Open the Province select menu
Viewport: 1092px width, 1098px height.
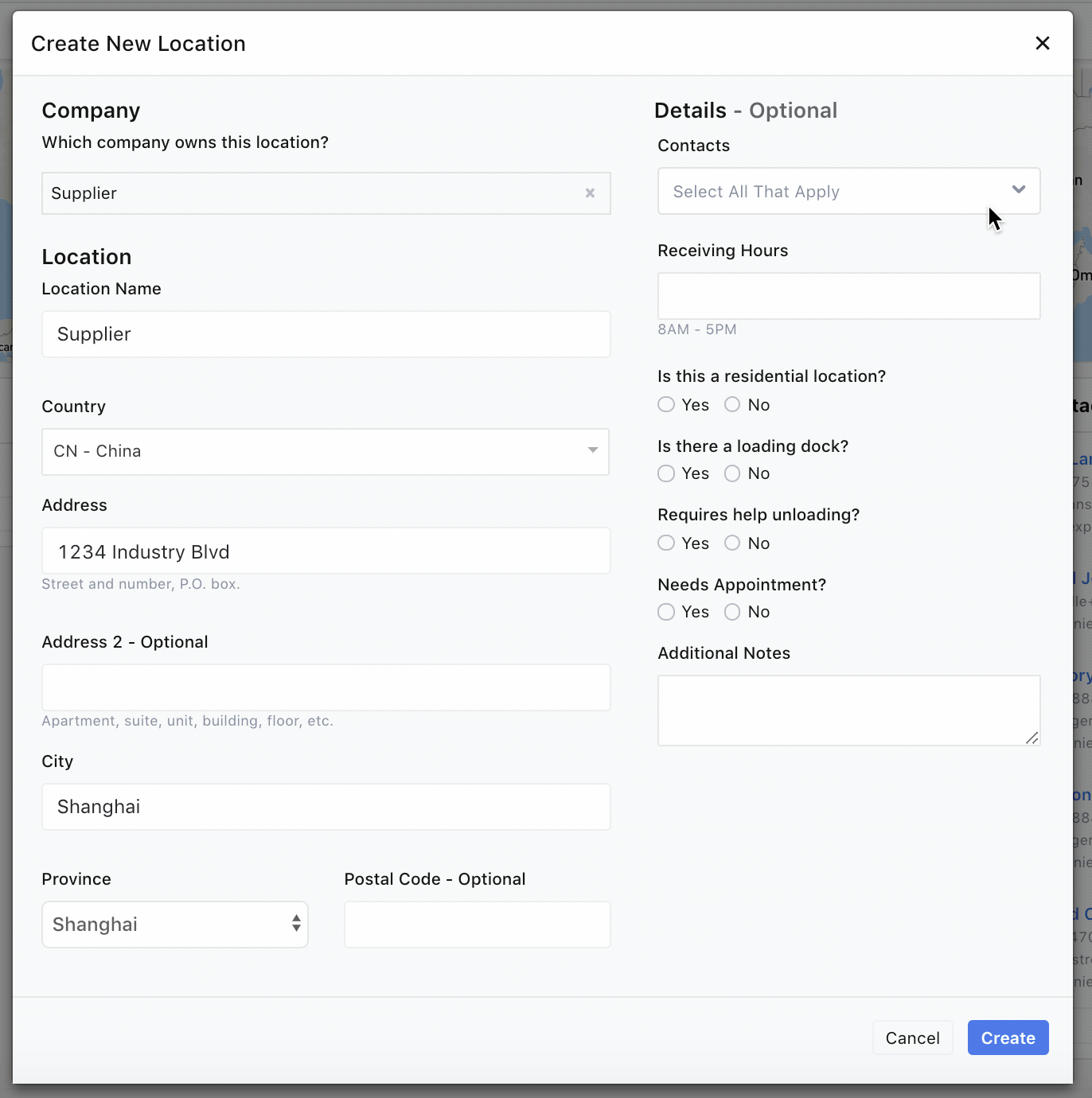click(175, 925)
